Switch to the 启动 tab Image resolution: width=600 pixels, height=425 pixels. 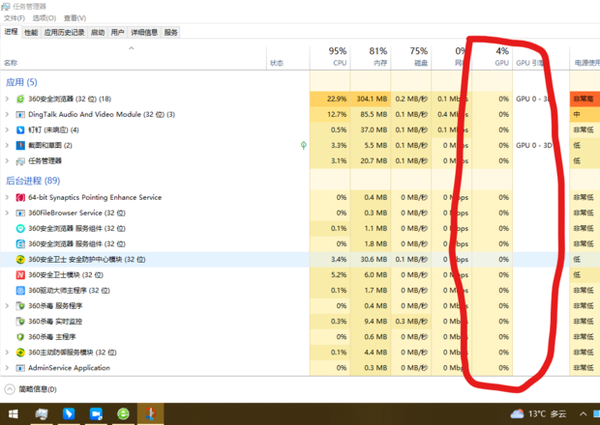click(x=98, y=33)
